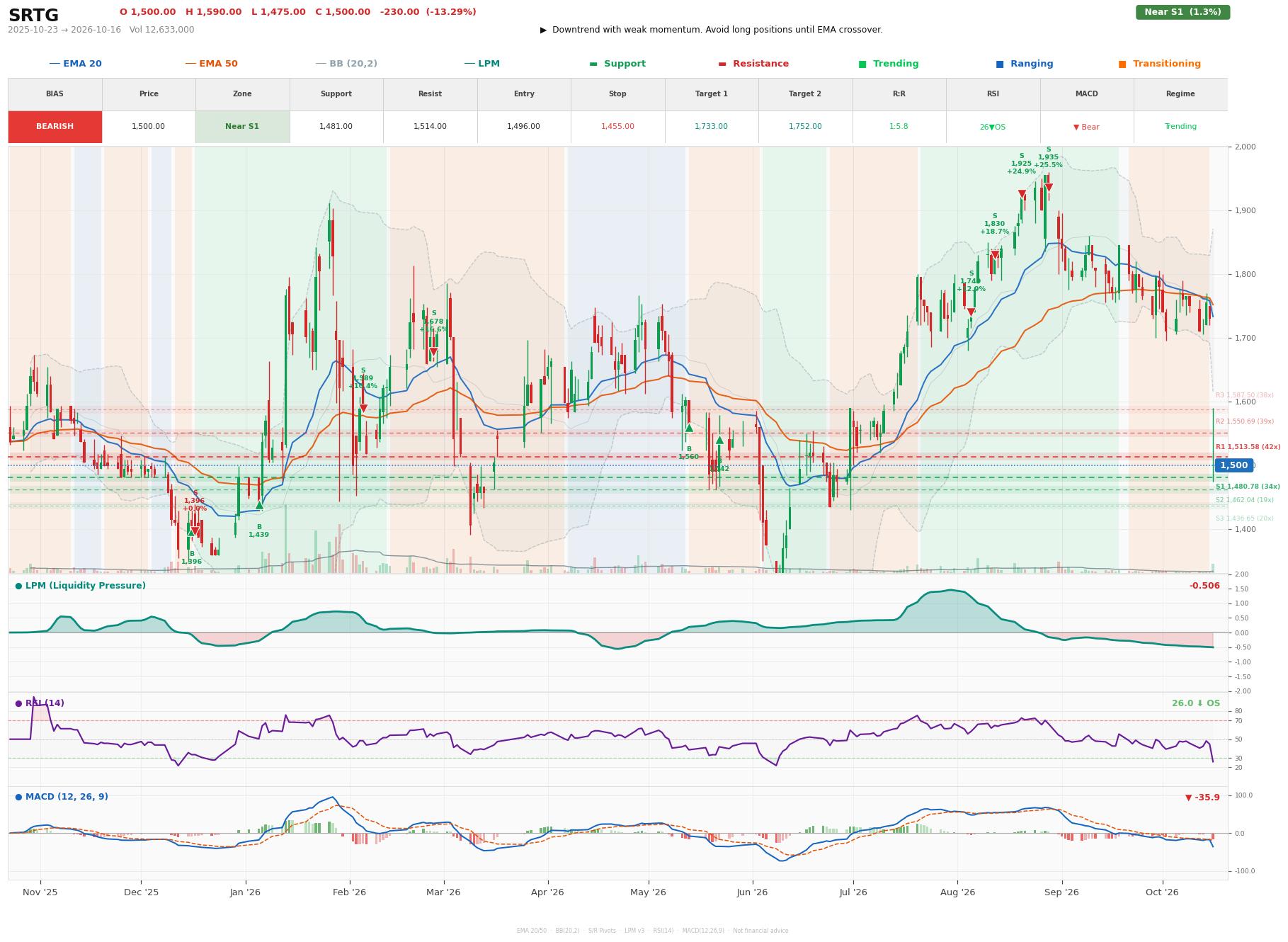The width and height of the screenshot is (1288, 942).
Task: Click the Resist value 1,514.00
Action: click(x=430, y=127)
